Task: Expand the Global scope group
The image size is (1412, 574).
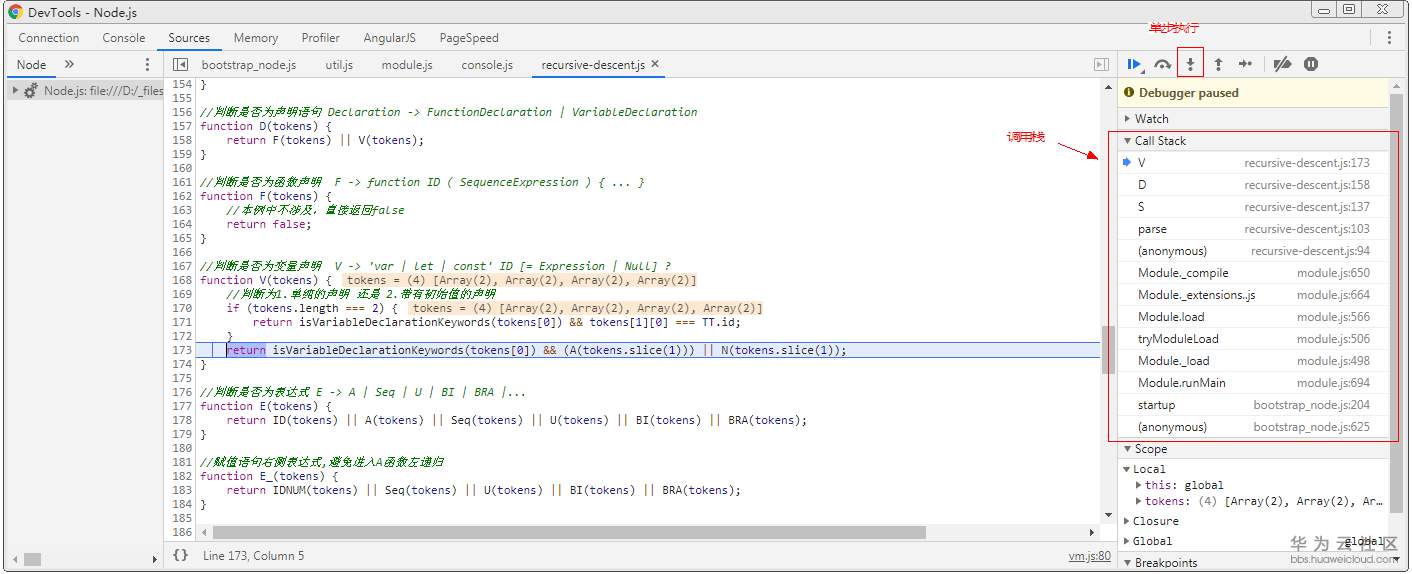Action: (1128, 541)
